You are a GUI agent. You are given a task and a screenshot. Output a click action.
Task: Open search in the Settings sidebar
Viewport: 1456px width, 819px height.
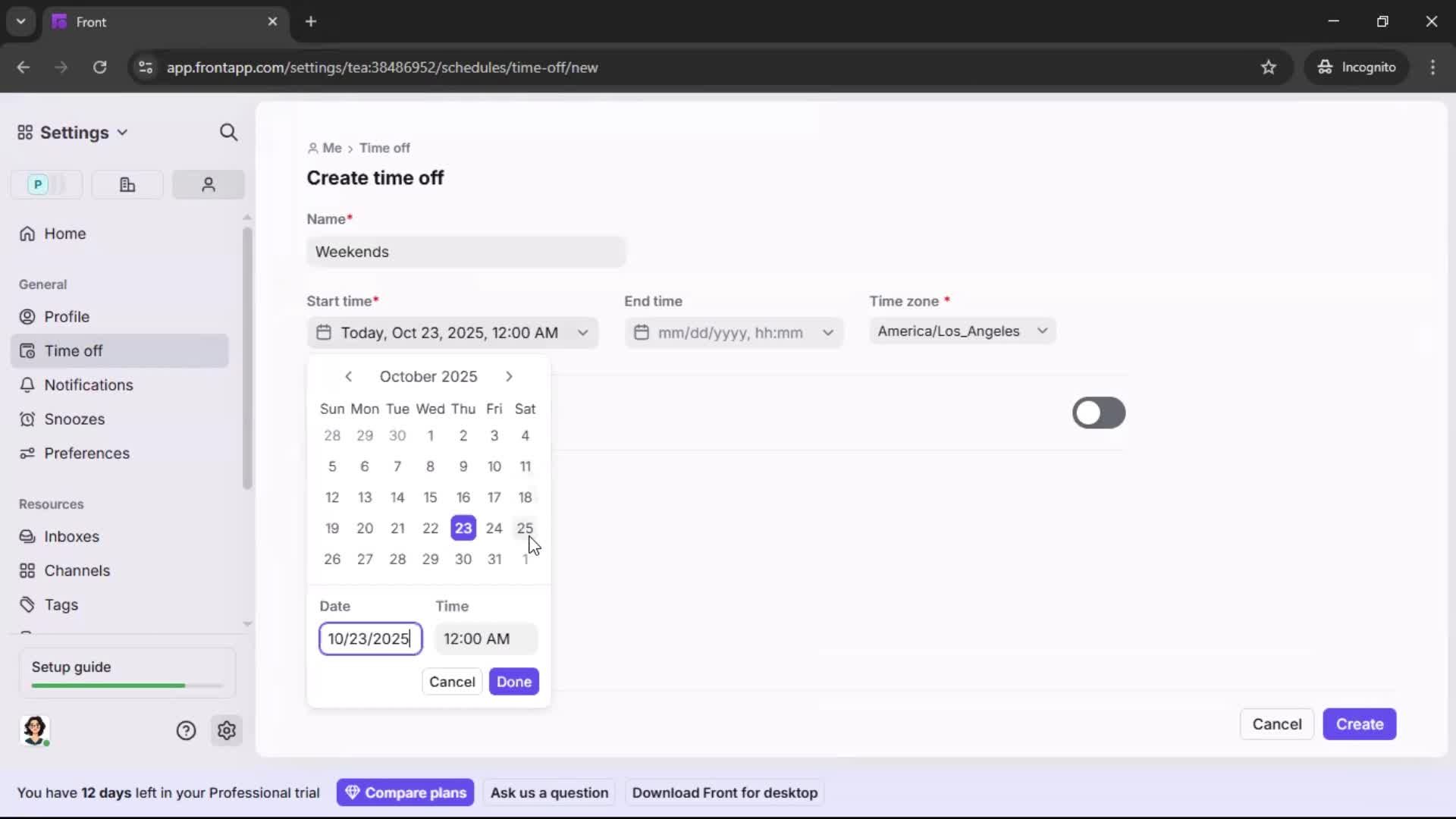pos(228,132)
